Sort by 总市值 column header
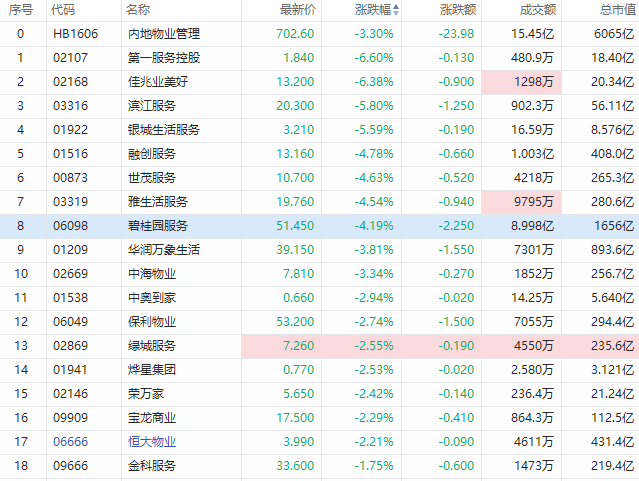Screen dimensions: 639x481 (x=618, y=10)
